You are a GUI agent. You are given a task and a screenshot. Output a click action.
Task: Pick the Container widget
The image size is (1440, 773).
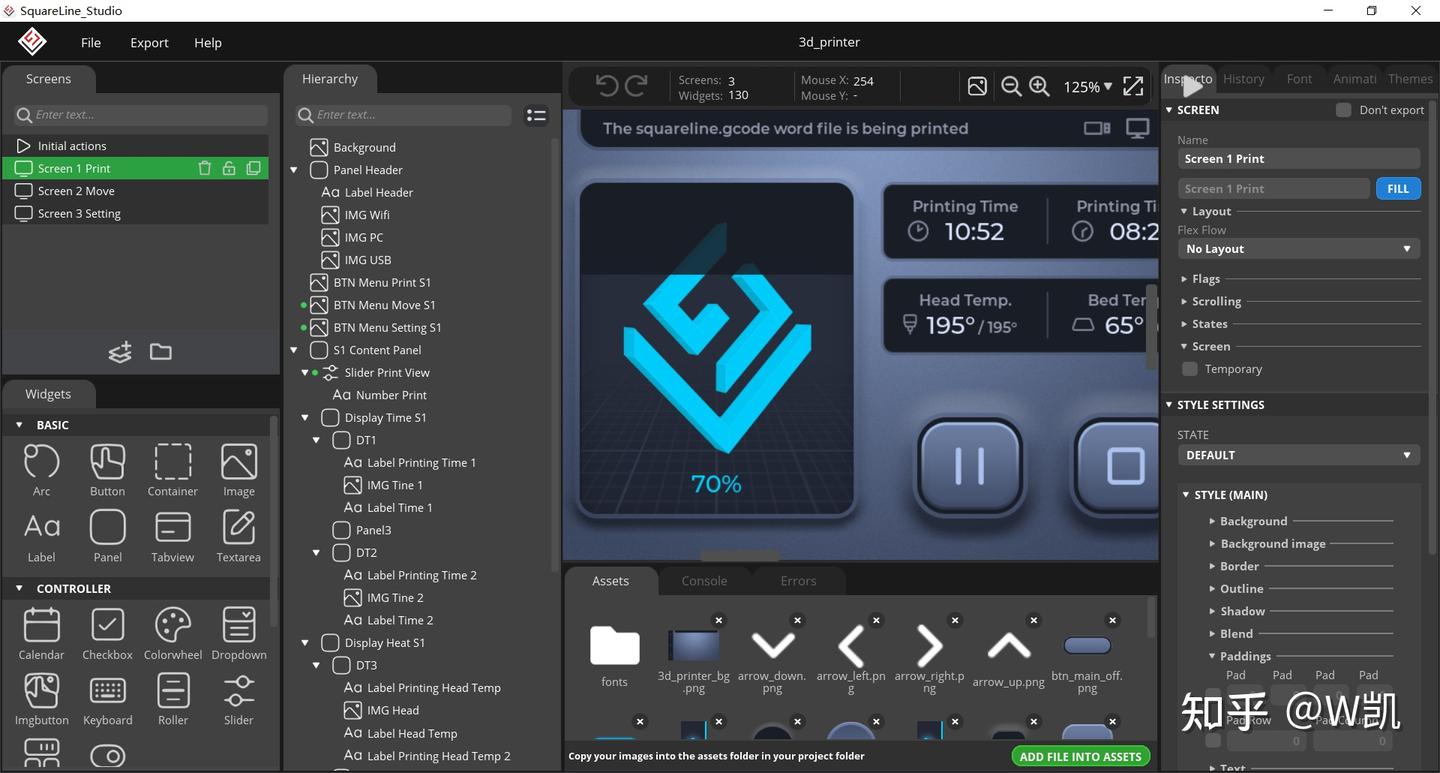point(173,470)
